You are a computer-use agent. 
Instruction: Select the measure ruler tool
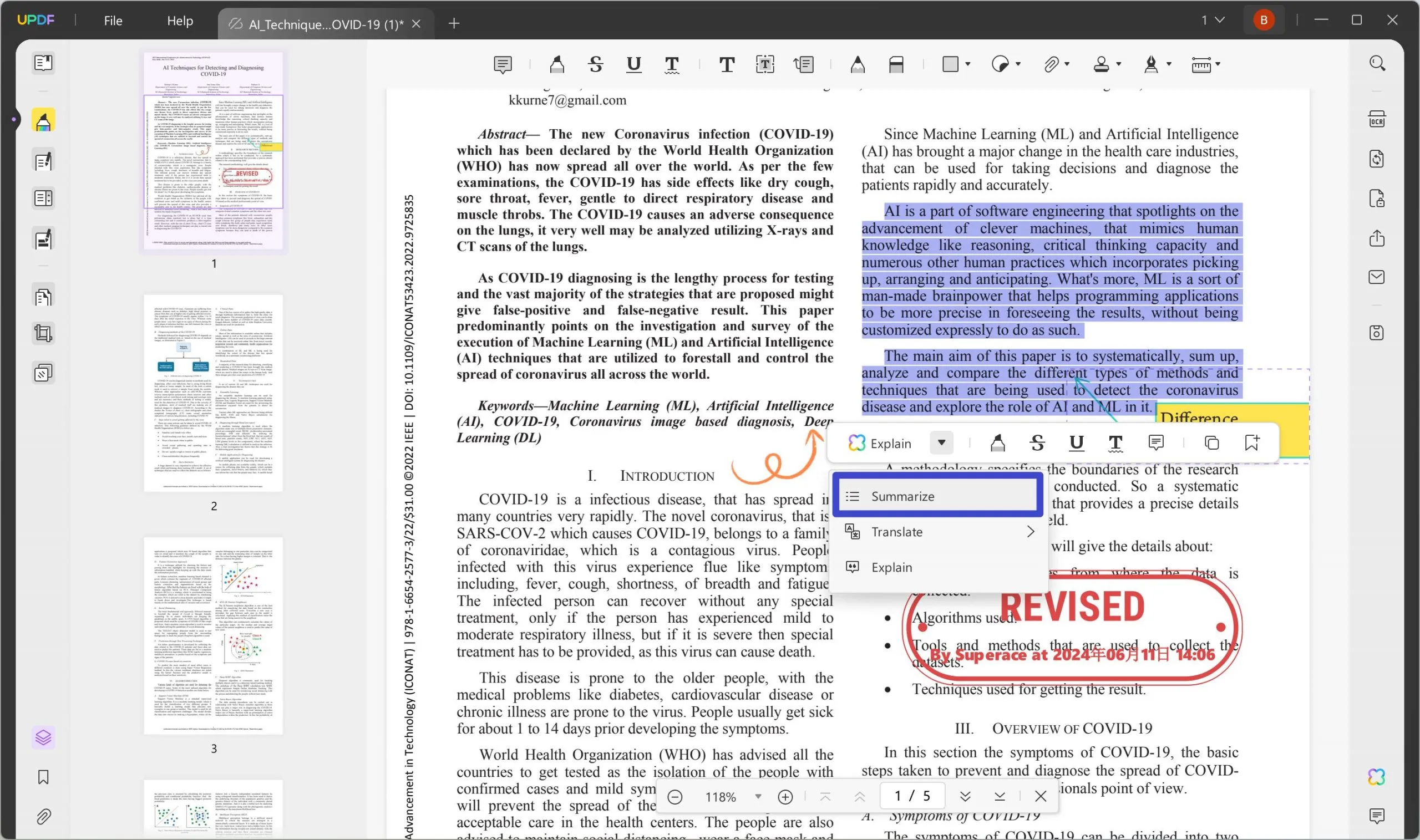tap(1201, 64)
